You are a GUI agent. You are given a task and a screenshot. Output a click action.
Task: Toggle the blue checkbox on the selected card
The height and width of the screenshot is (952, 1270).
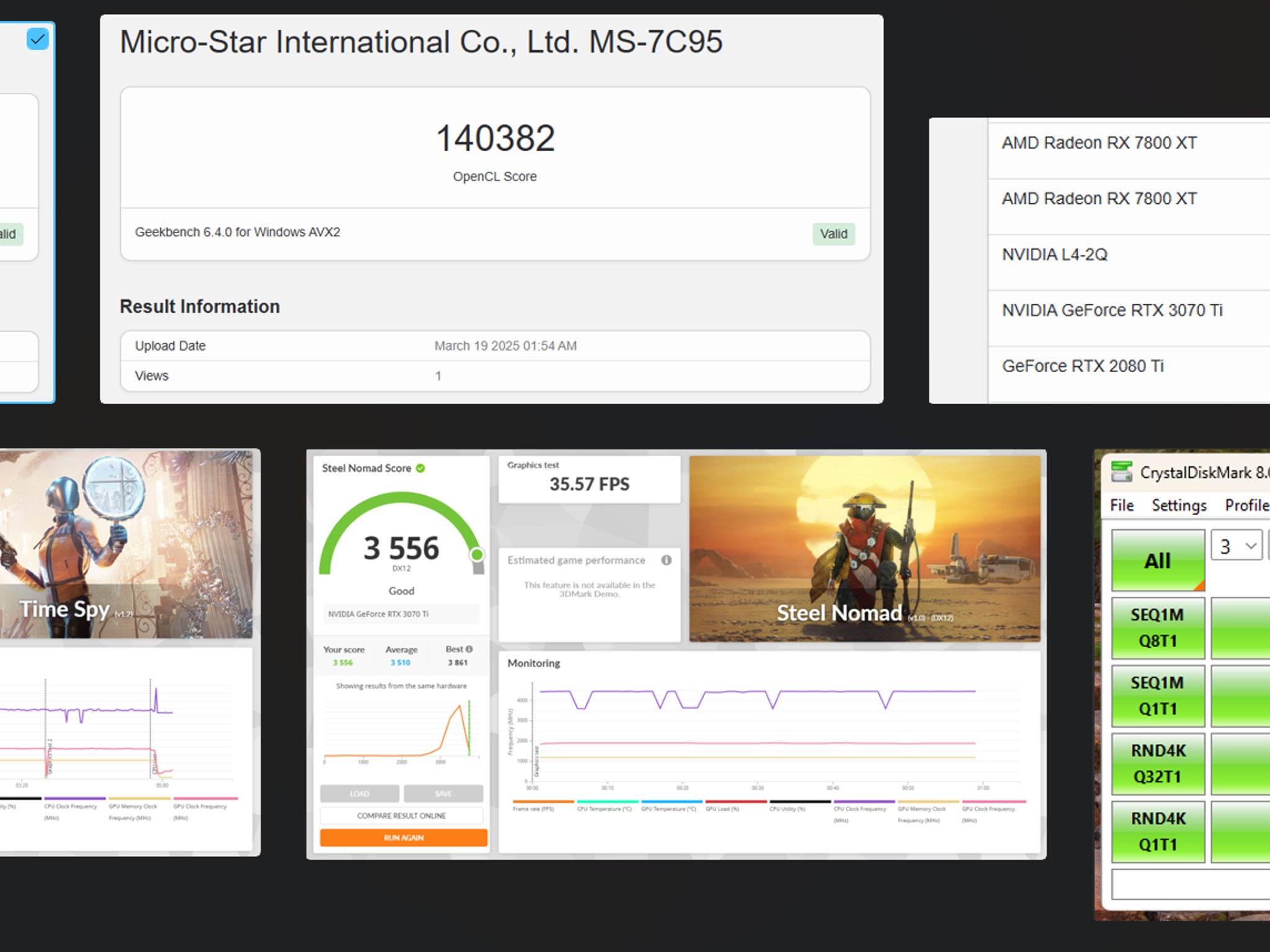38,40
